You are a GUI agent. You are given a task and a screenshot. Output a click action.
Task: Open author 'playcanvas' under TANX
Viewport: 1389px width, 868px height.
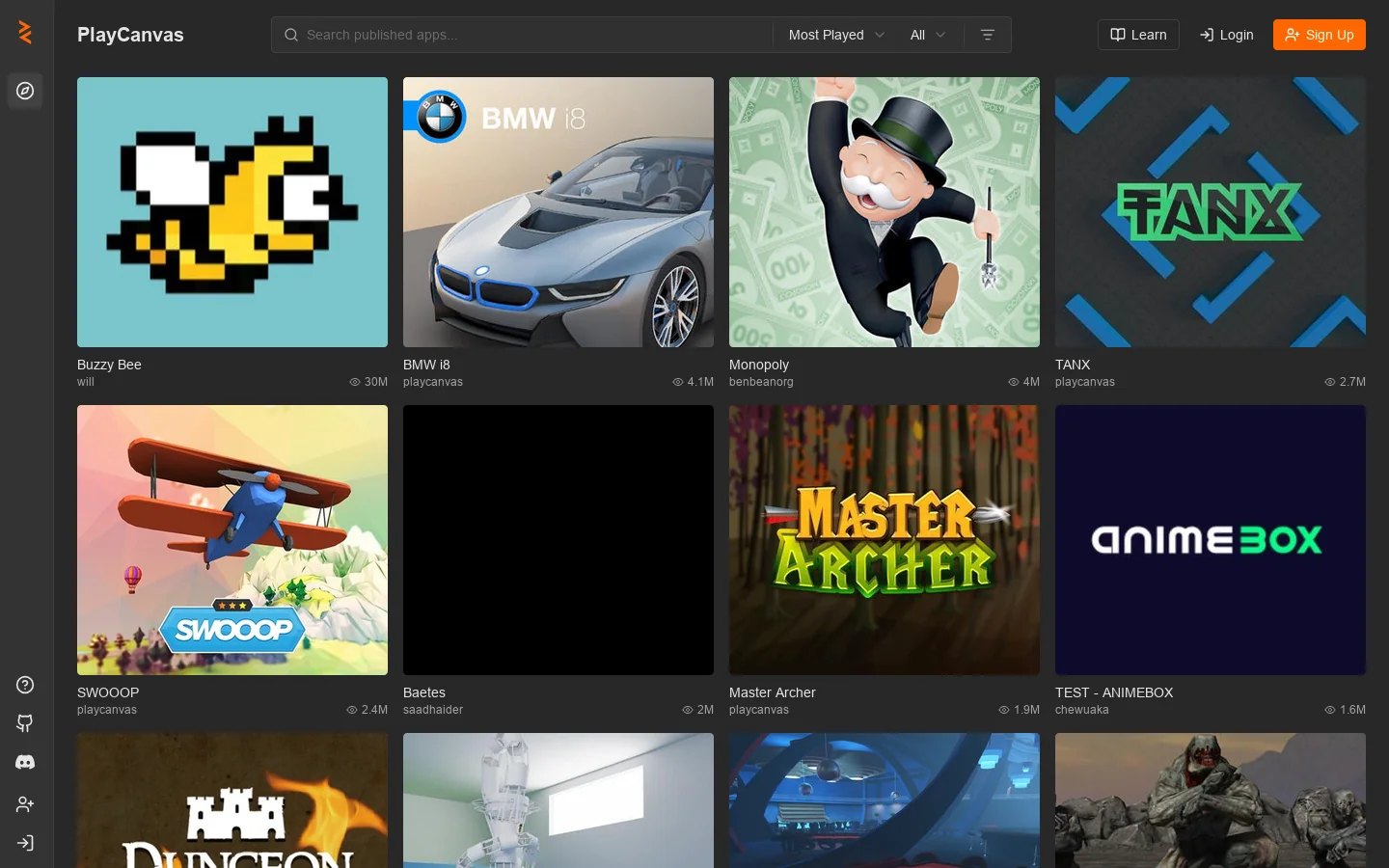[x=1085, y=382]
